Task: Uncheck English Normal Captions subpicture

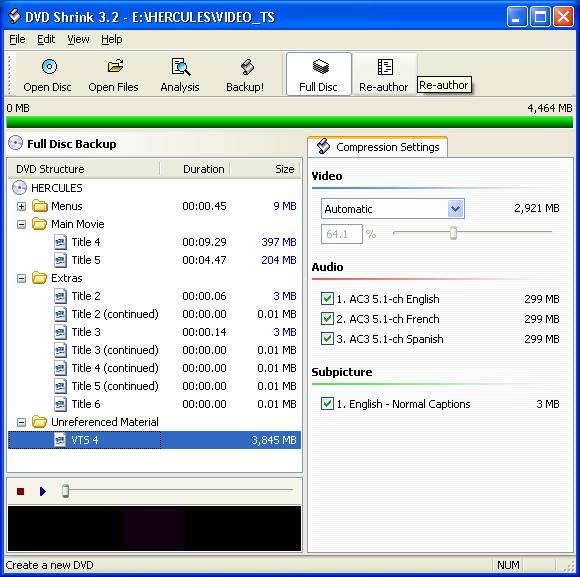Action: point(327,404)
